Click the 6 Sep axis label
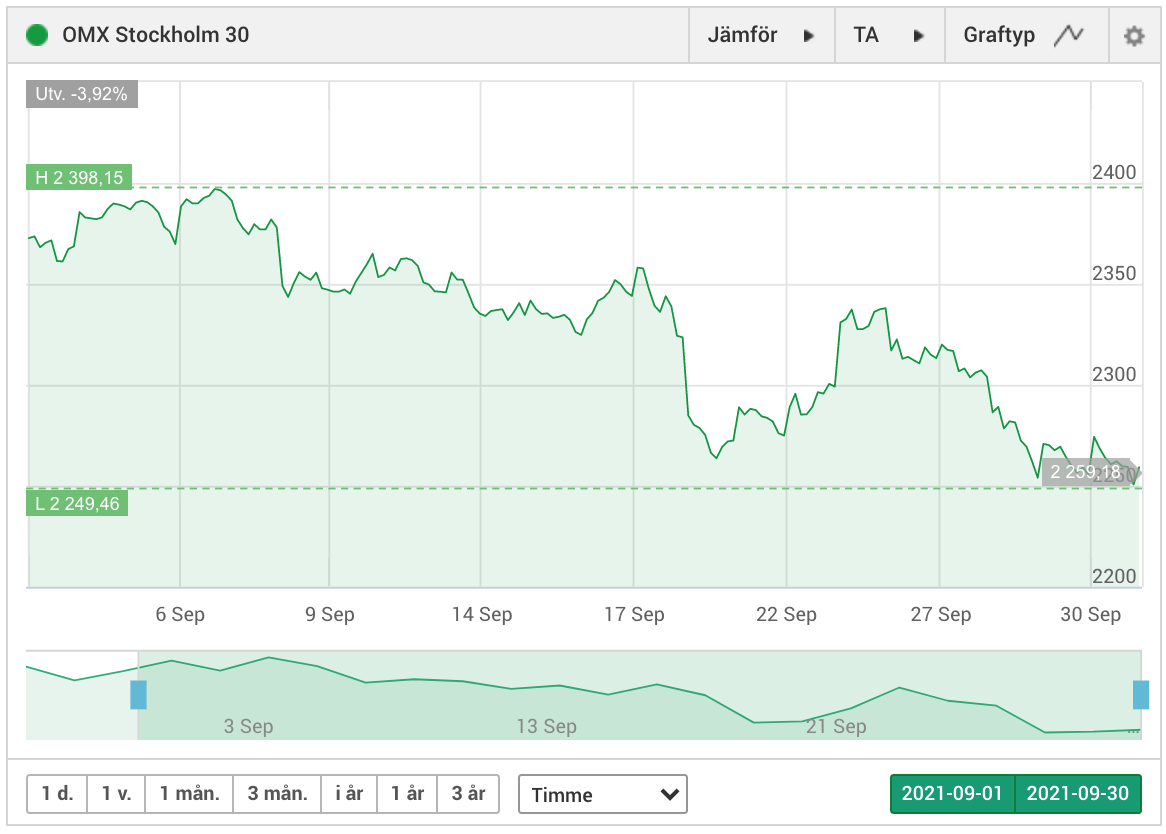The width and height of the screenshot is (1166, 834). tap(180, 614)
